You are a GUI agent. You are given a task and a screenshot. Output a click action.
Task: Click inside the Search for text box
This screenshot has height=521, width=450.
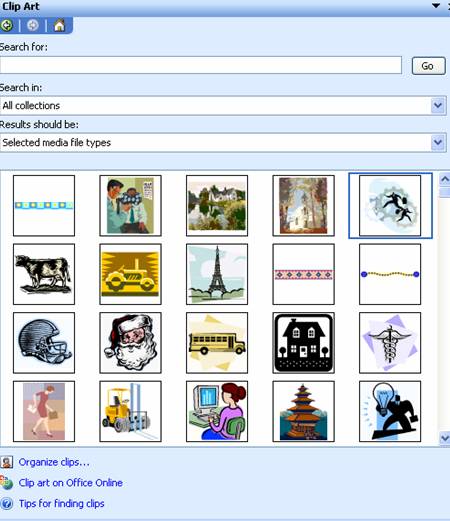pos(201,65)
